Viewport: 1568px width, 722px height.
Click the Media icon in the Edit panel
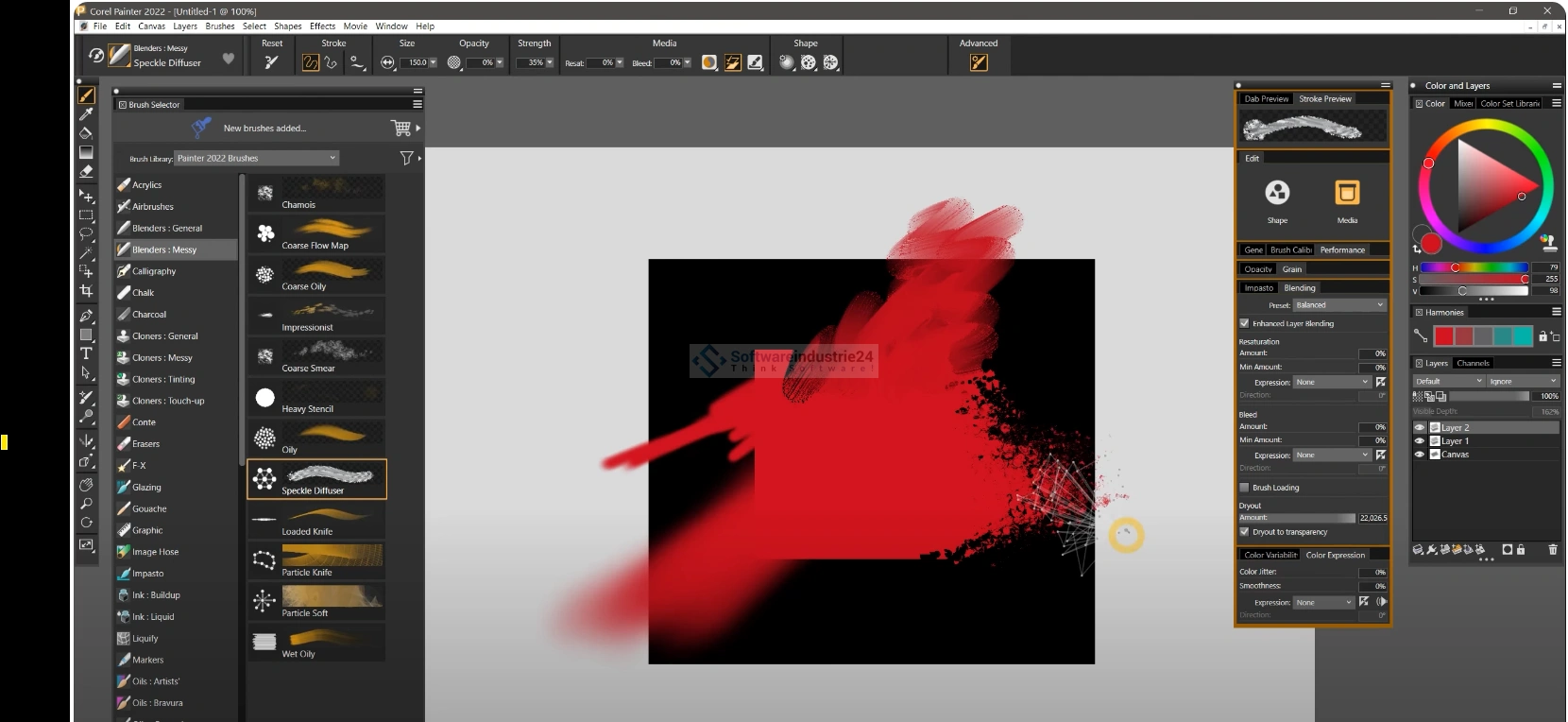coord(1347,193)
